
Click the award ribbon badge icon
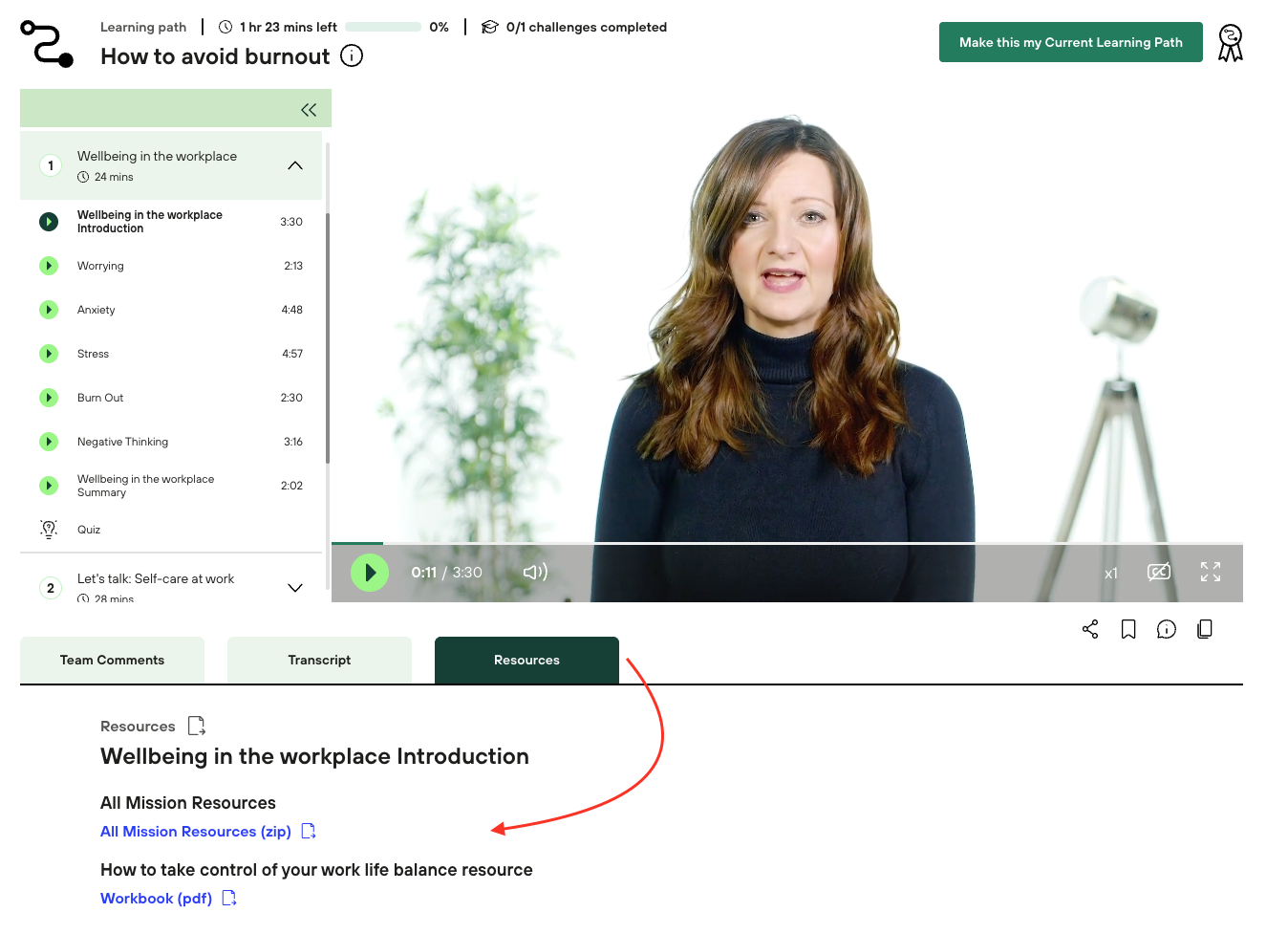click(1231, 43)
